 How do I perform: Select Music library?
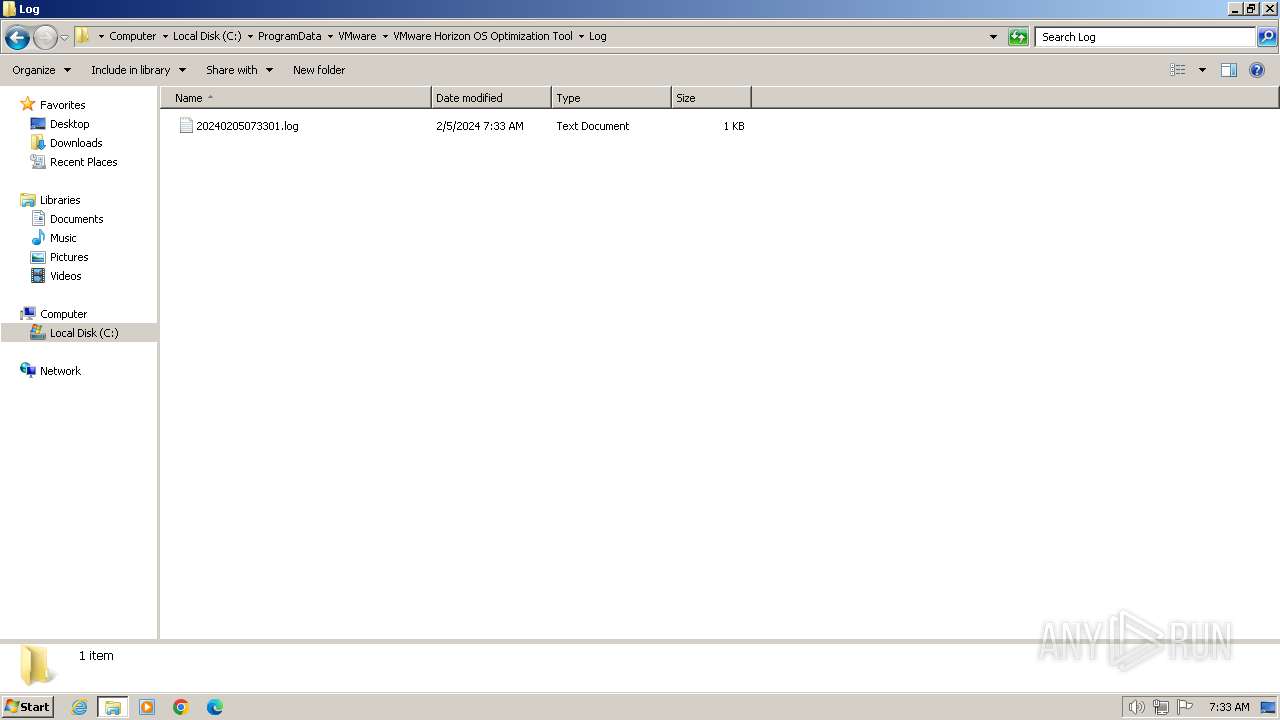coord(63,238)
